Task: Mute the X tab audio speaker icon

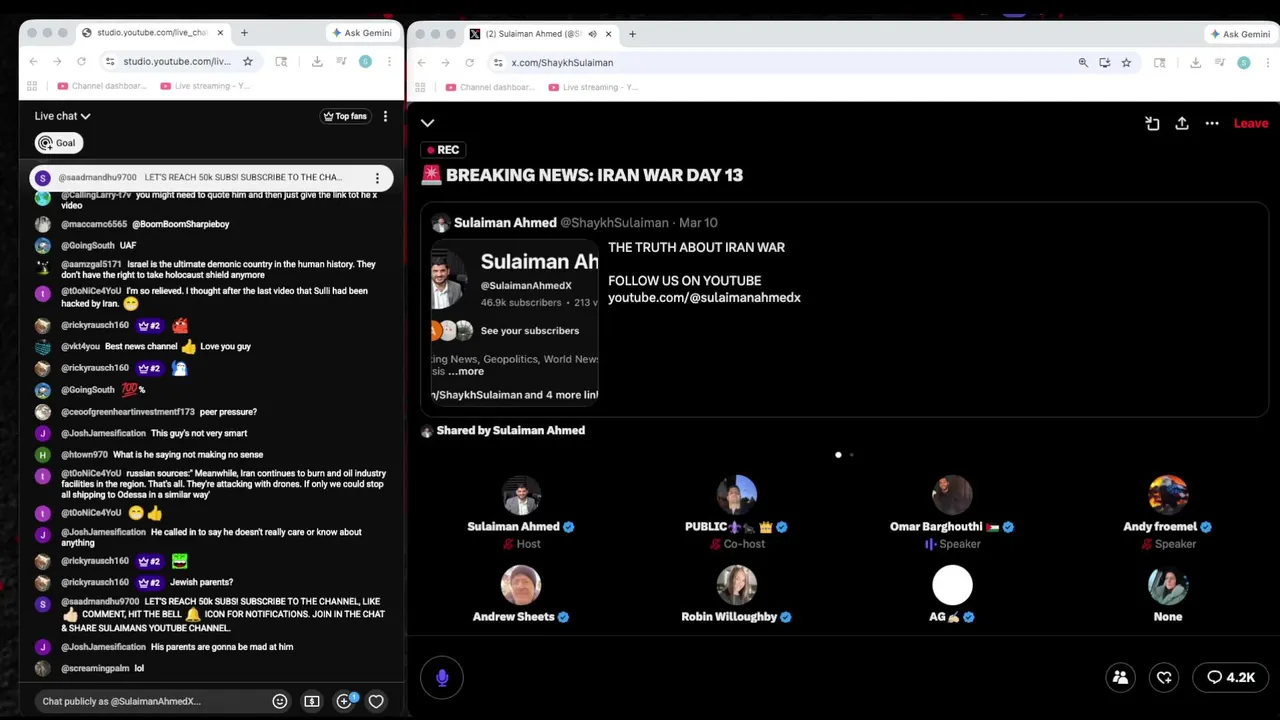Action: pos(592,33)
